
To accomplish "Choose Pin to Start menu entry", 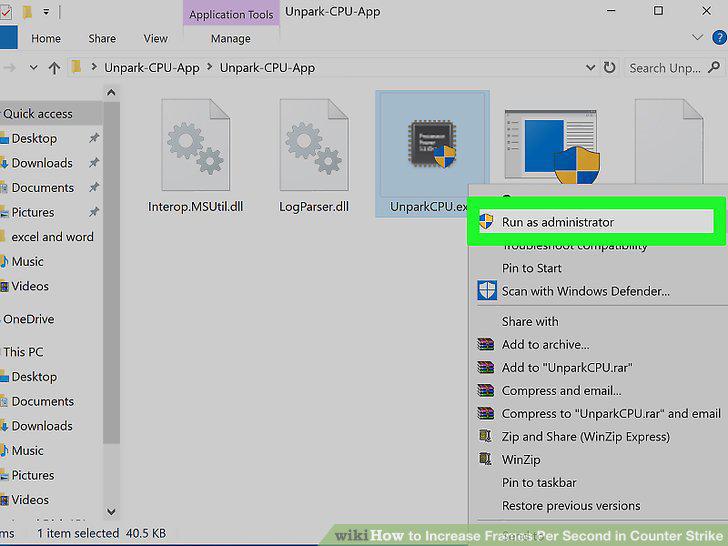I will (x=531, y=268).
